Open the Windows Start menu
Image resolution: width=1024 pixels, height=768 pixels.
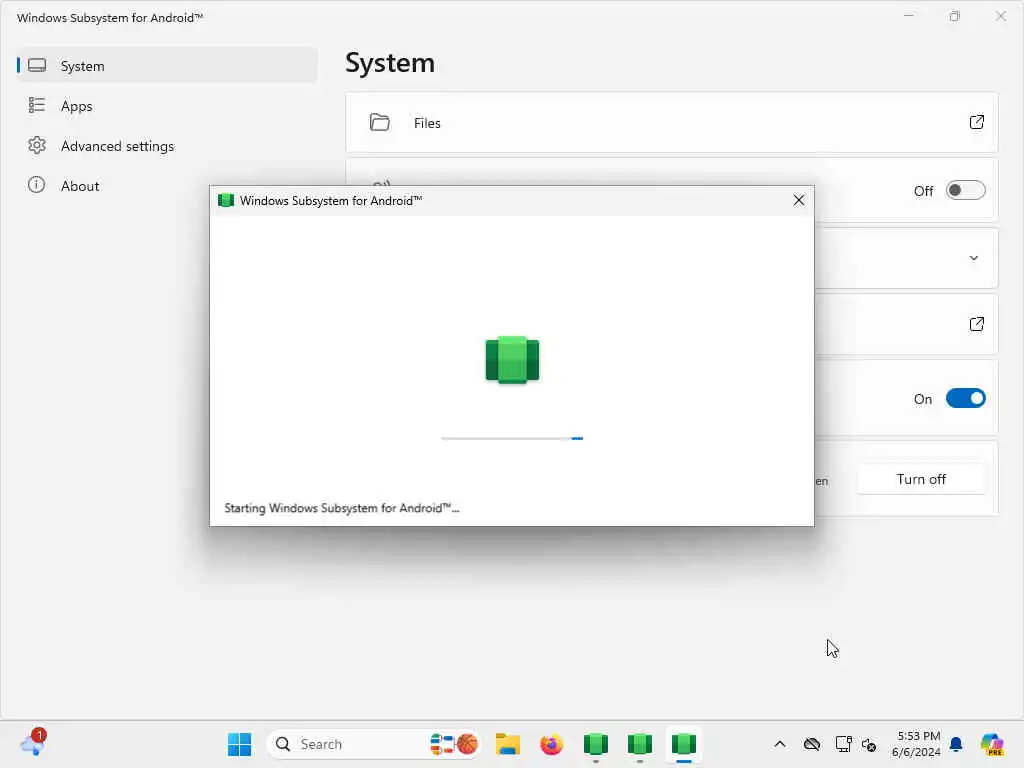(x=239, y=744)
